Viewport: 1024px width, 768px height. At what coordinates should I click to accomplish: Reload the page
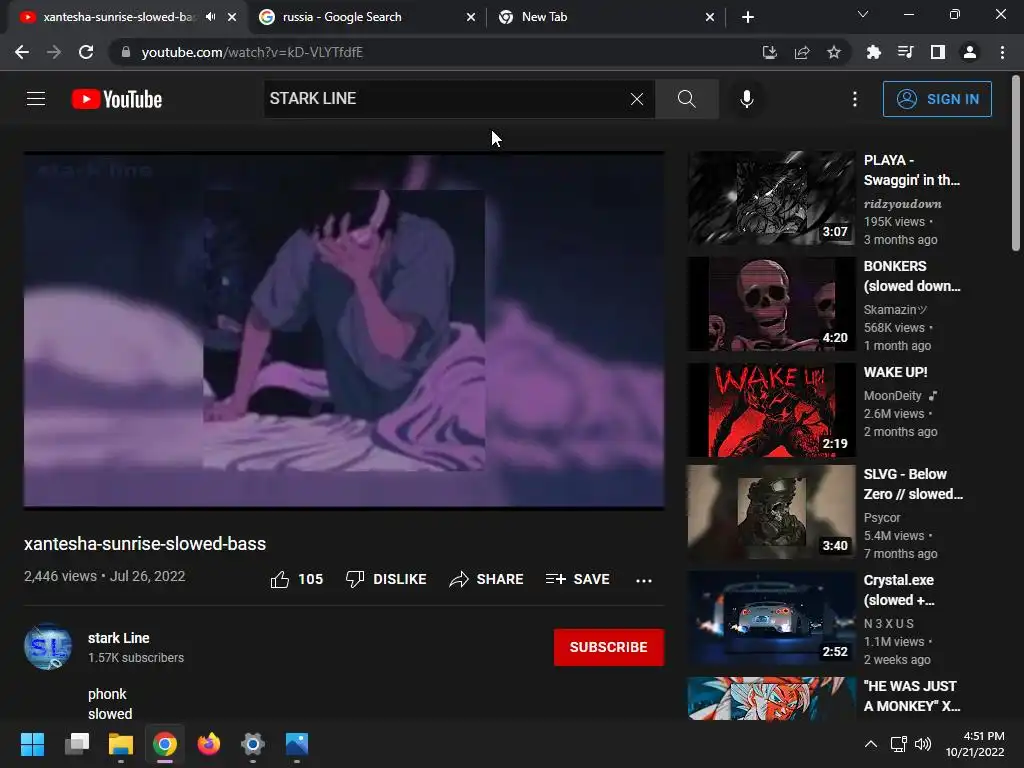click(86, 52)
